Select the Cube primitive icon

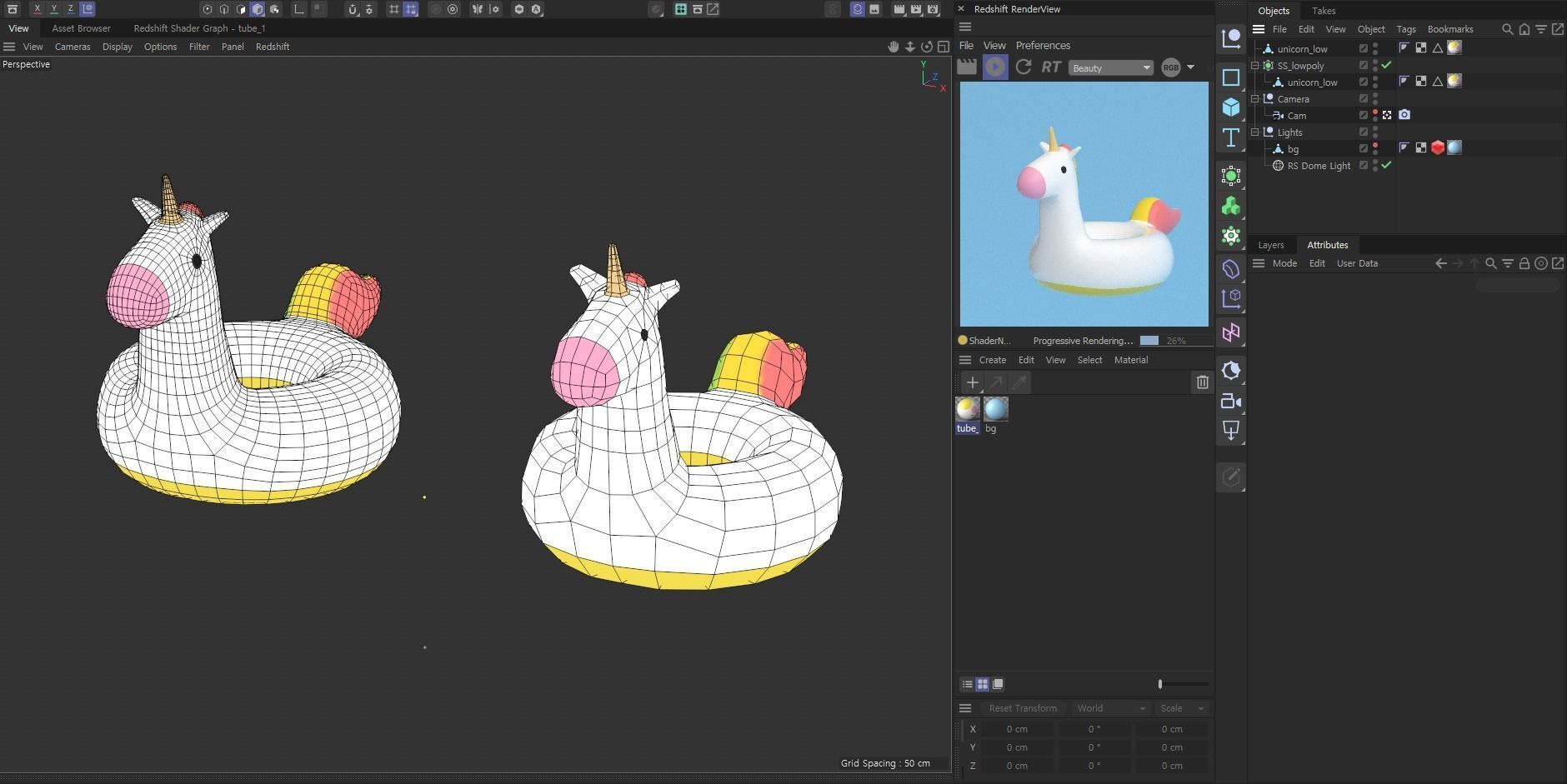tap(1230, 107)
